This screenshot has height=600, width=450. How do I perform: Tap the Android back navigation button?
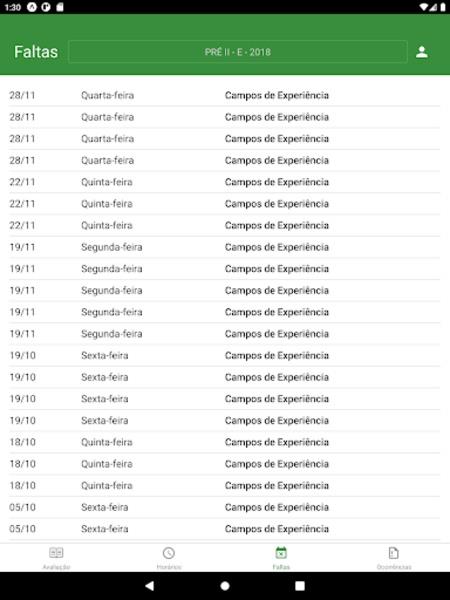150,585
